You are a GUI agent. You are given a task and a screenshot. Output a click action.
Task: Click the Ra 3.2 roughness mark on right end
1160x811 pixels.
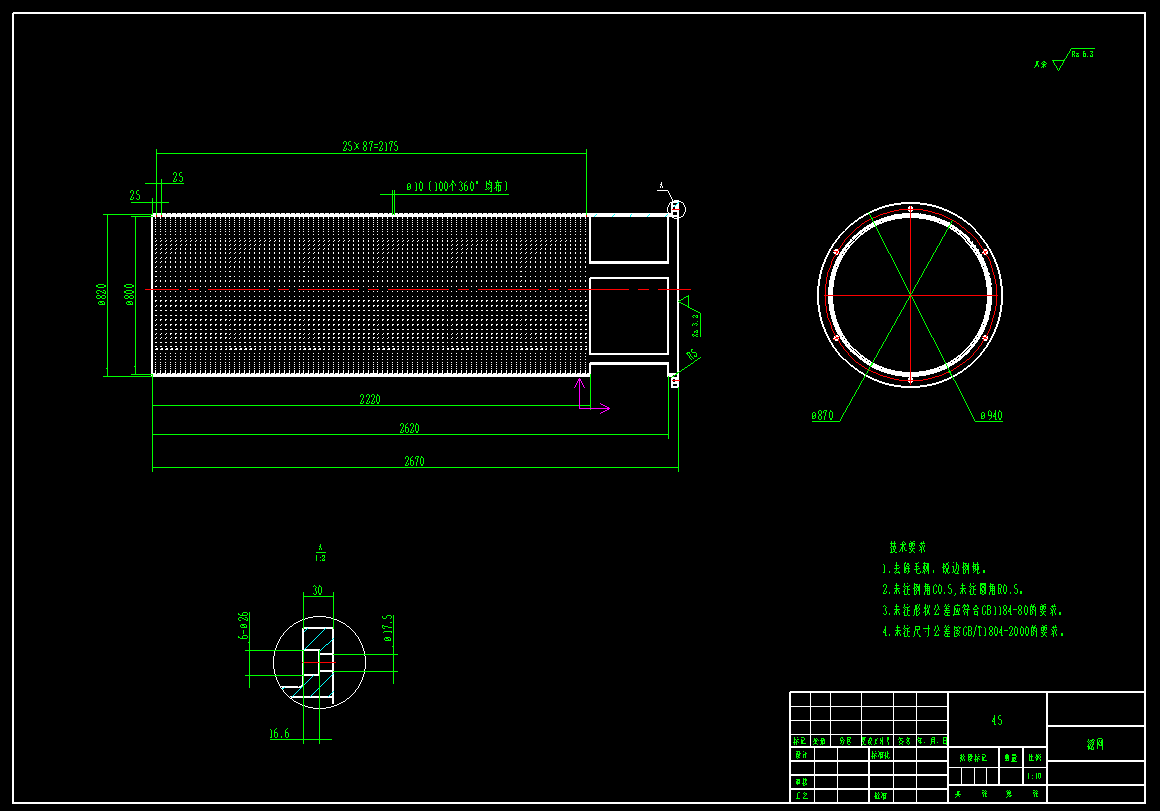click(691, 315)
